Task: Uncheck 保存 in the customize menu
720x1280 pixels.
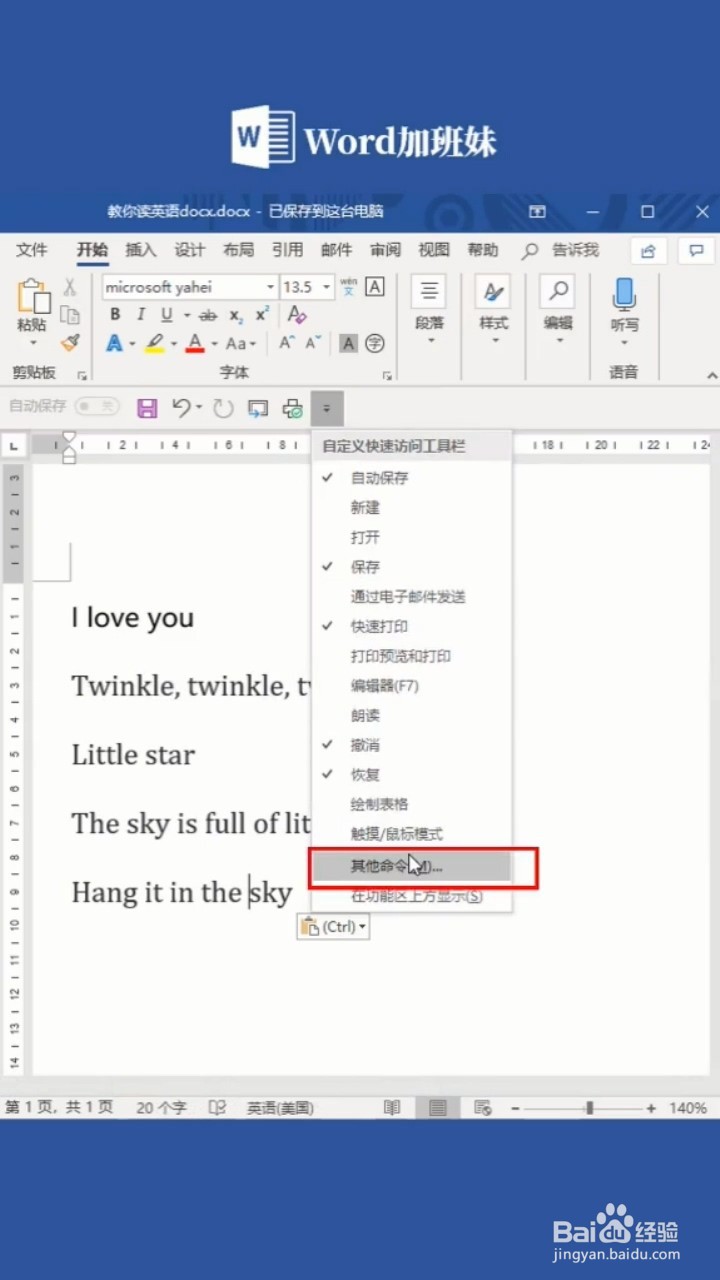Action: tap(412, 567)
